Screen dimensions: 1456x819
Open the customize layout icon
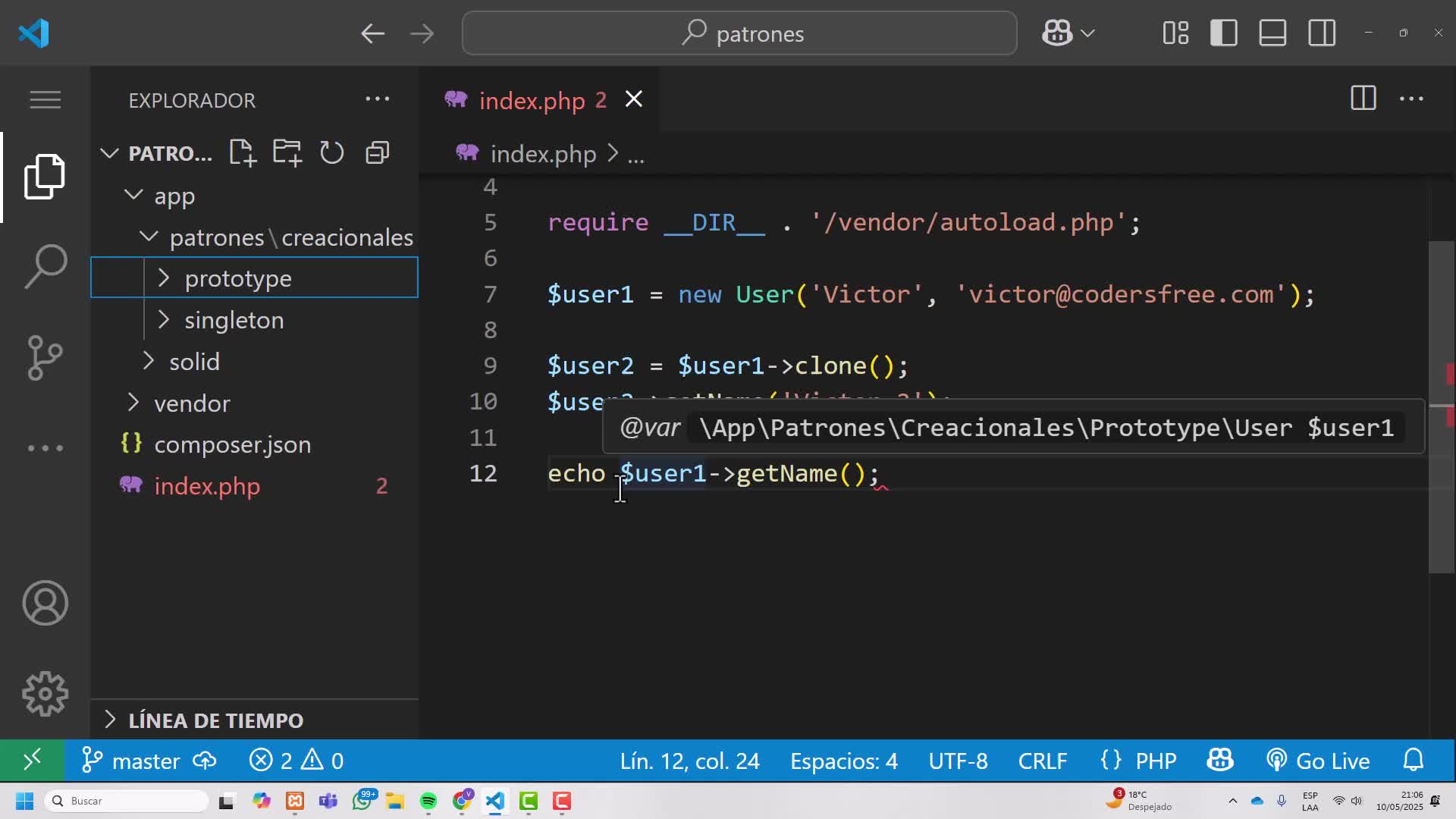(1175, 33)
